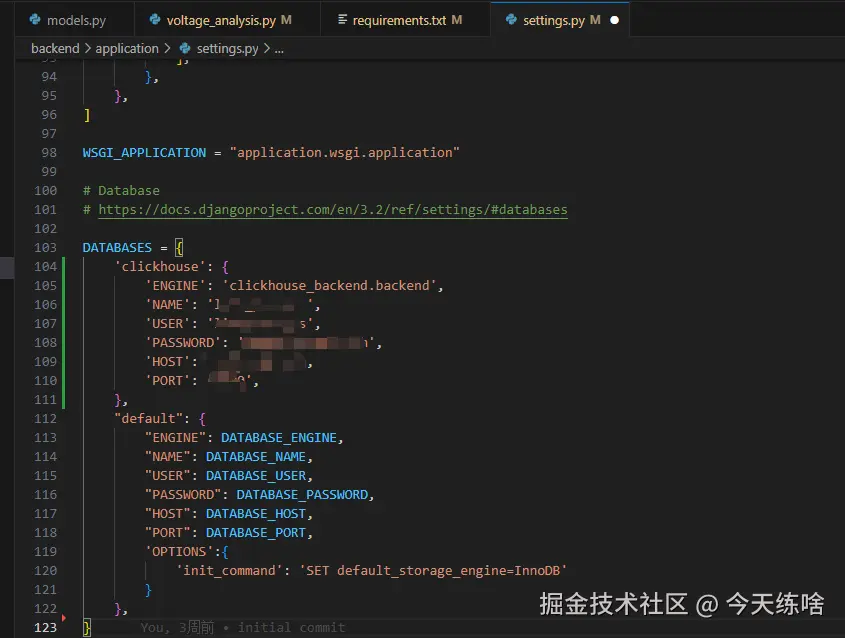Click the DATABASE_NAME value
Viewport: 845px width, 638px height.
point(256,456)
